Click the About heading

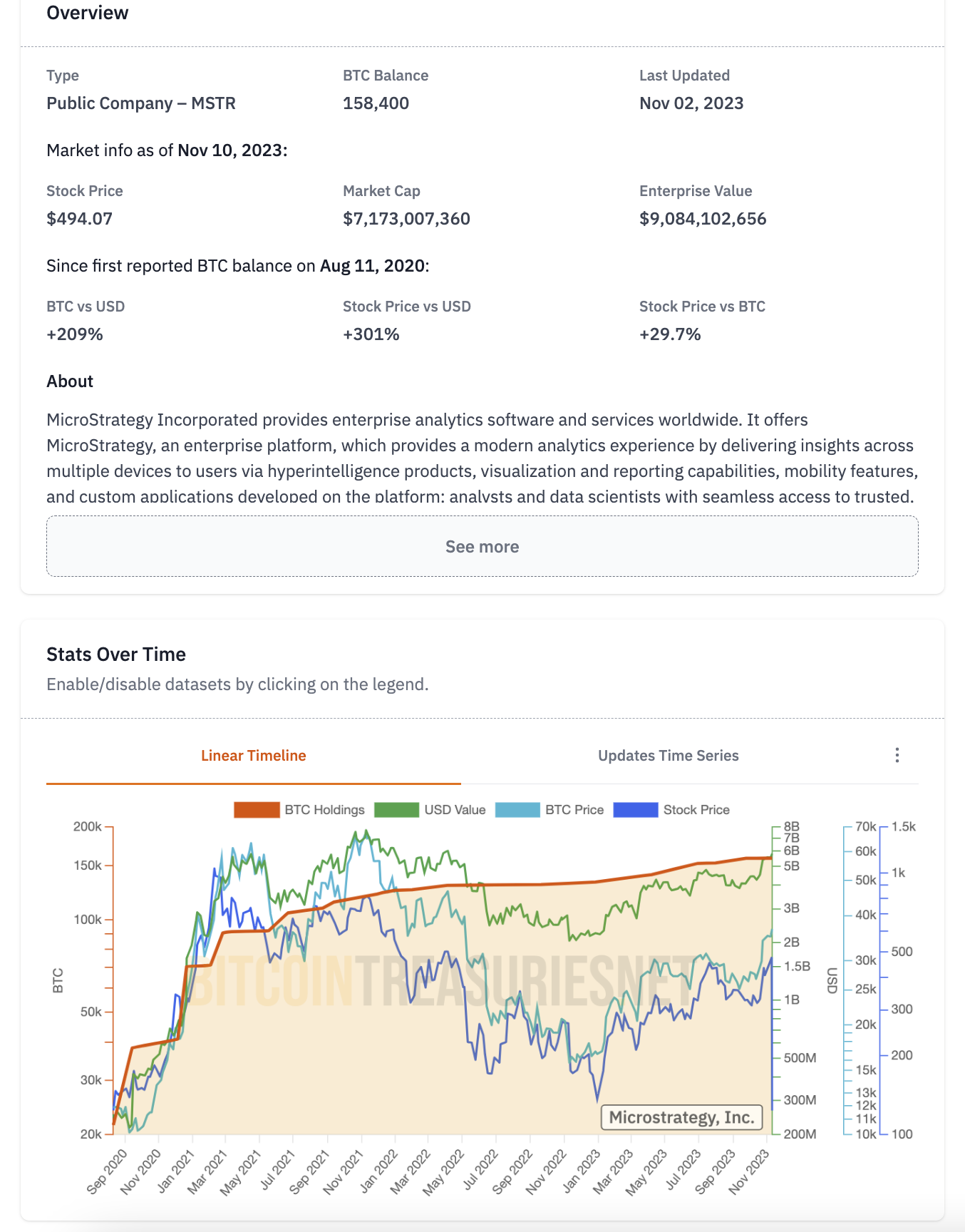pos(70,381)
